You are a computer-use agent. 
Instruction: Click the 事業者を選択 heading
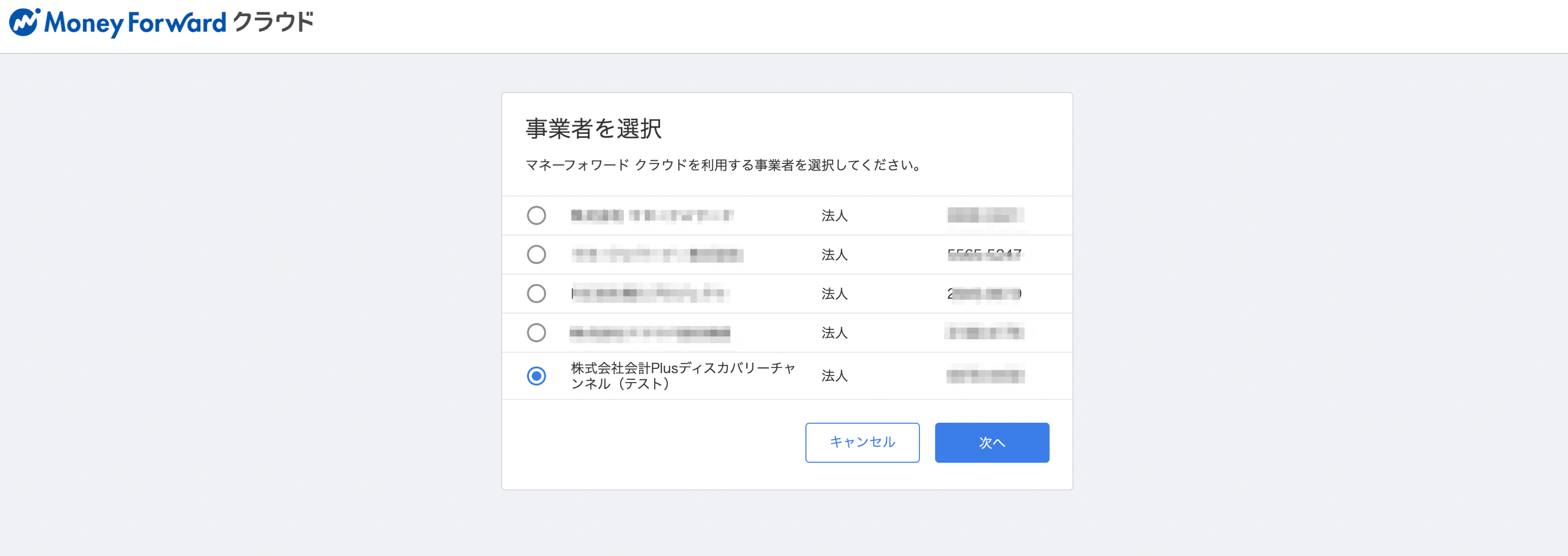tap(594, 128)
